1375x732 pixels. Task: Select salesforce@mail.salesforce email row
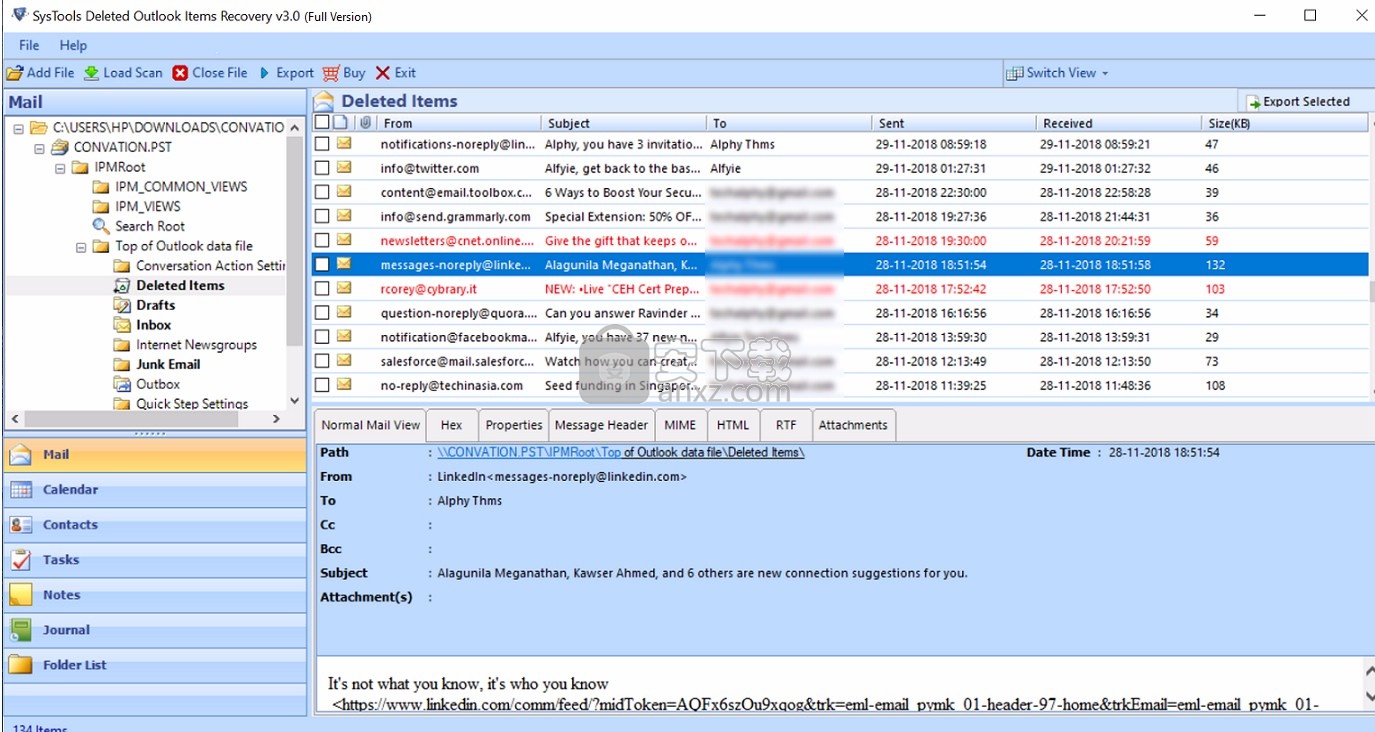(x=840, y=361)
